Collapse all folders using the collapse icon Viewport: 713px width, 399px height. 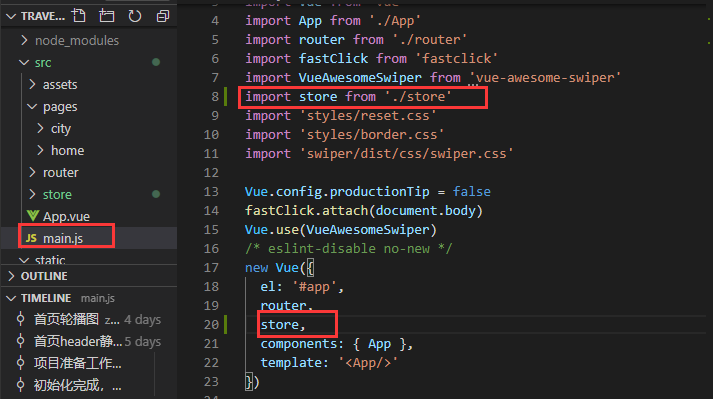pyautogui.click(x=162, y=16)
